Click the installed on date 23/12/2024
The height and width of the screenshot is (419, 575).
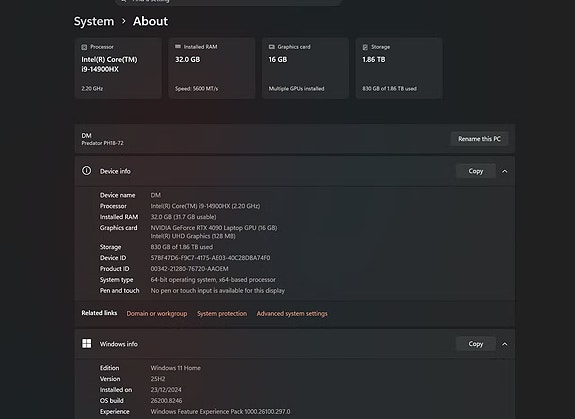coord(166,390)
